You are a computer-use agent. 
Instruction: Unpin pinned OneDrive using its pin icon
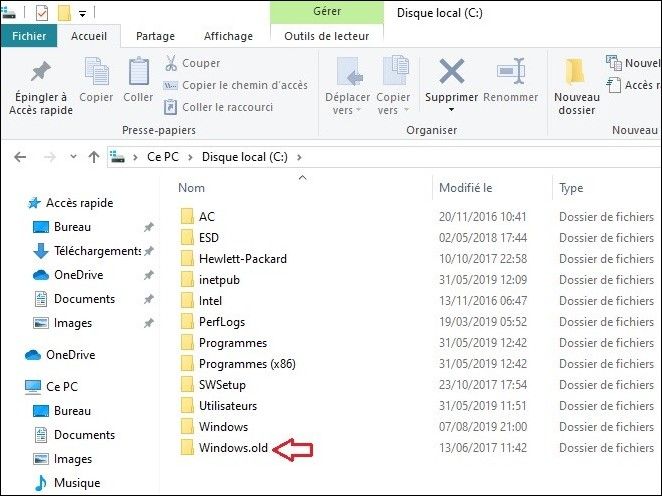(x=149, y=275)
